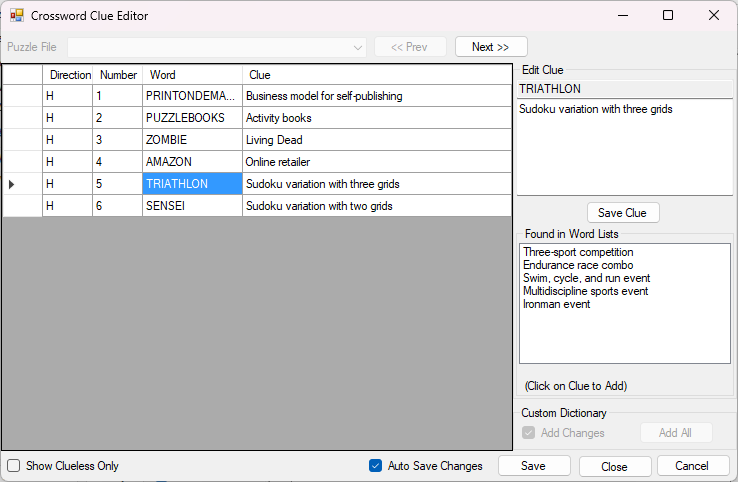Choose the 'Ironman event' clue suggestion

pyautogui.click(x=556, y=304)
